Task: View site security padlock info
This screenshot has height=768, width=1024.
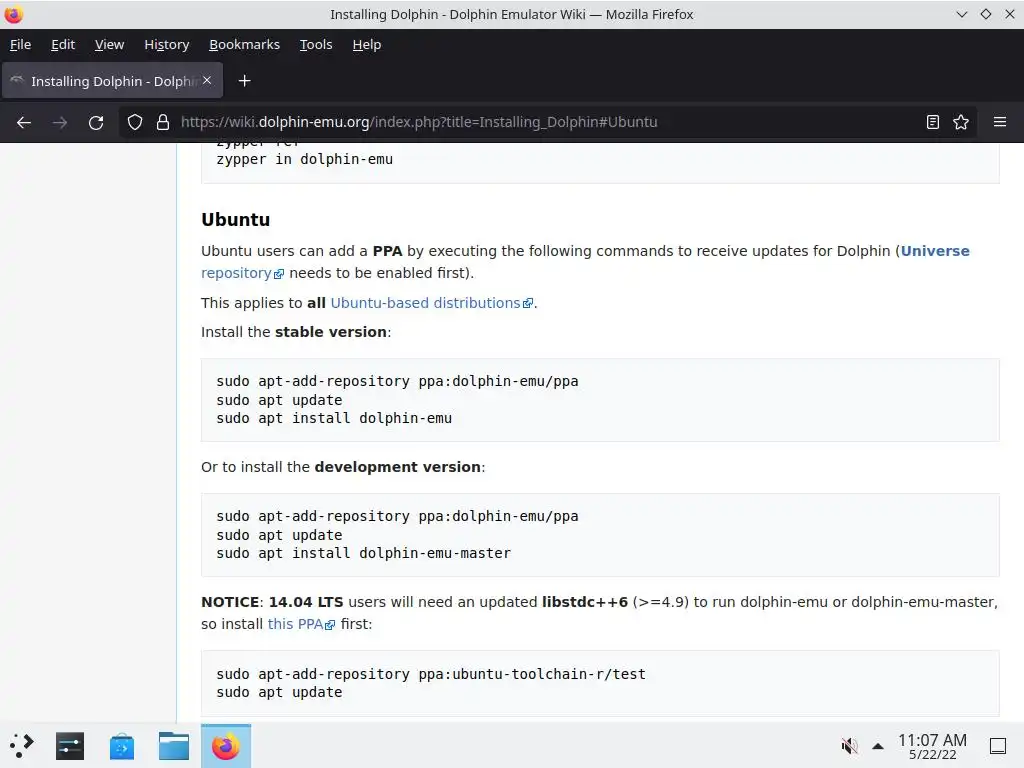Action: tap(163, 122)
